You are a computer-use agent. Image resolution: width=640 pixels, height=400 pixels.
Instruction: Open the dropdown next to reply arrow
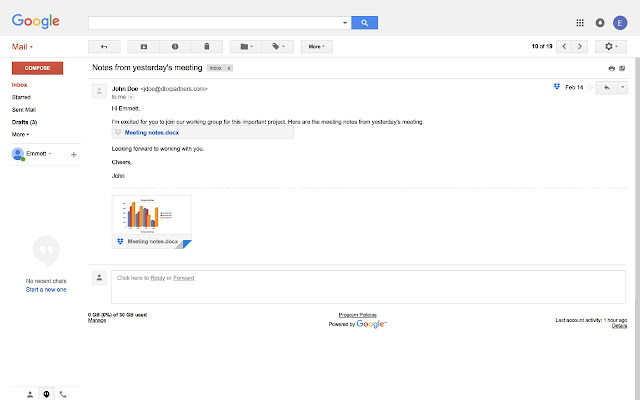click(x=622, y=87)
